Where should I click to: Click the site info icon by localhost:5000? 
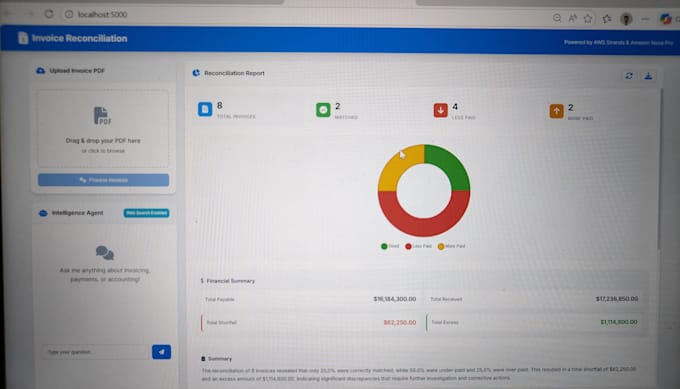tap(69, 14)
